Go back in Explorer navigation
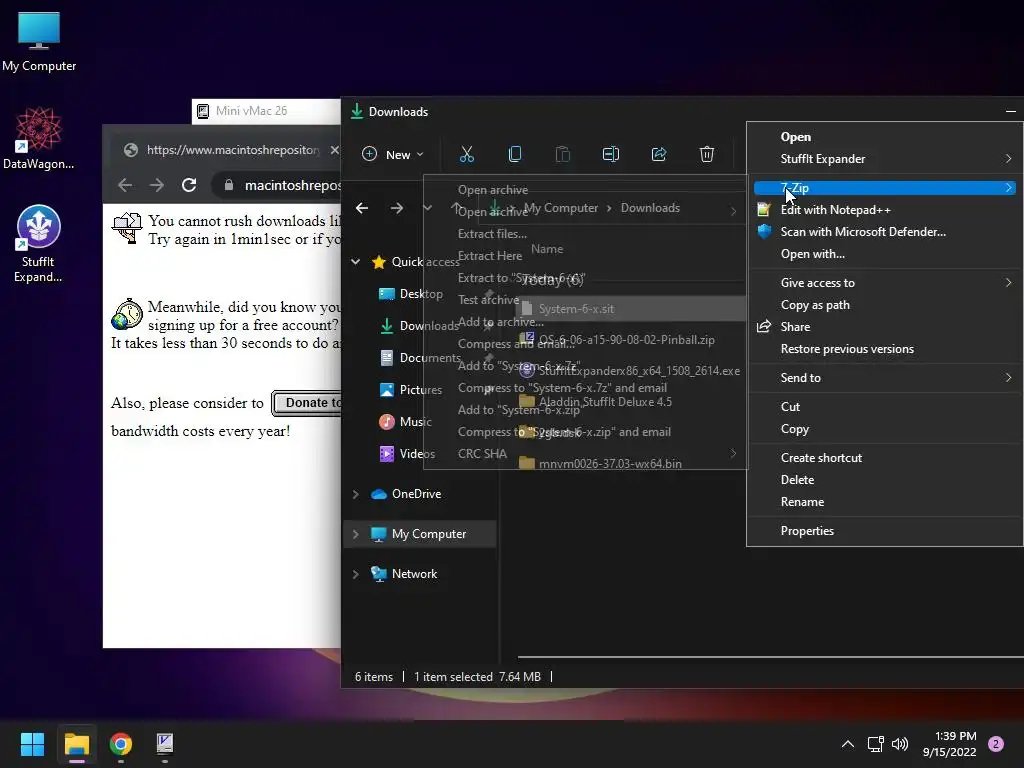This screenshot has height=768, width=1024. pyautogui.click(x=362, y=208)
